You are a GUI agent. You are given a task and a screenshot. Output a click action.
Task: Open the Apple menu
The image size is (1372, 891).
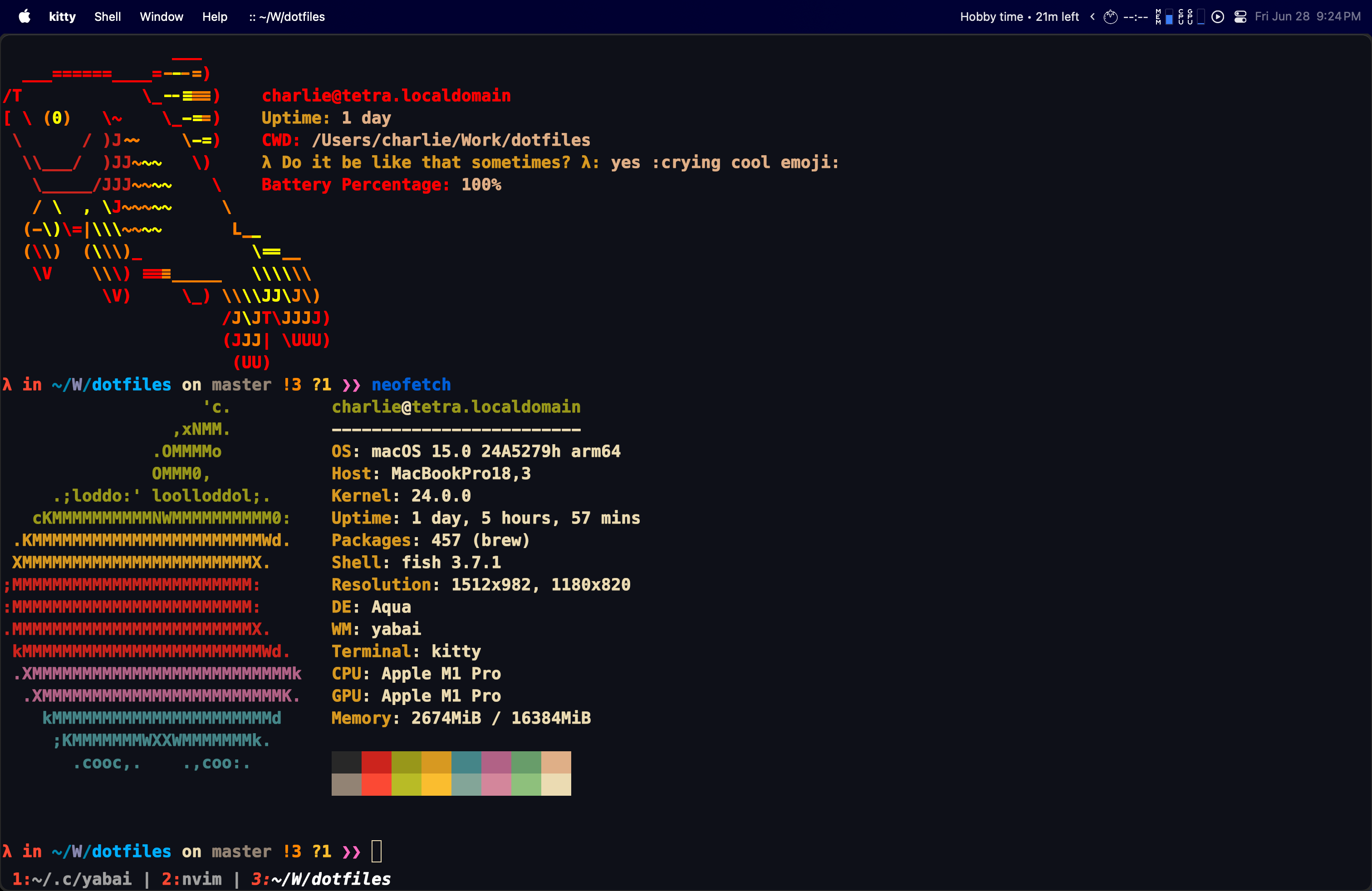pyautogui.click(x=24, y=16)
